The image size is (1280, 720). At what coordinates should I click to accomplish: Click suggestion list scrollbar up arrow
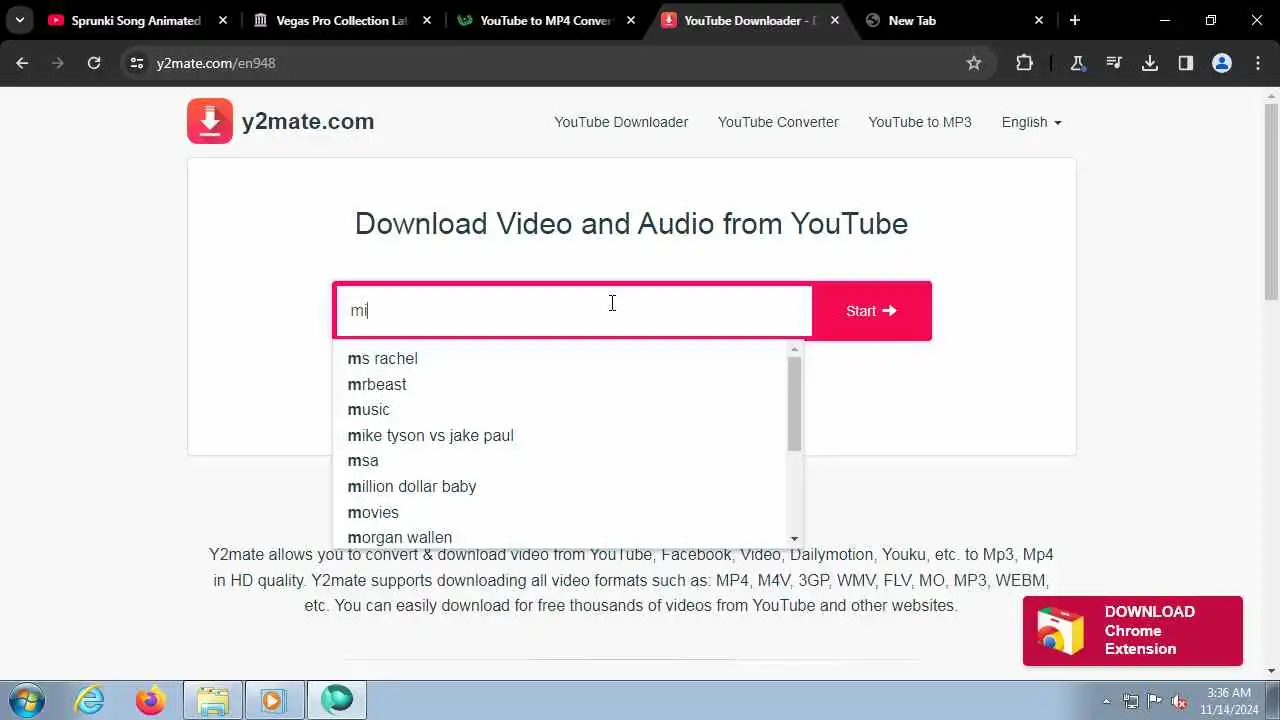coord(794,350)
